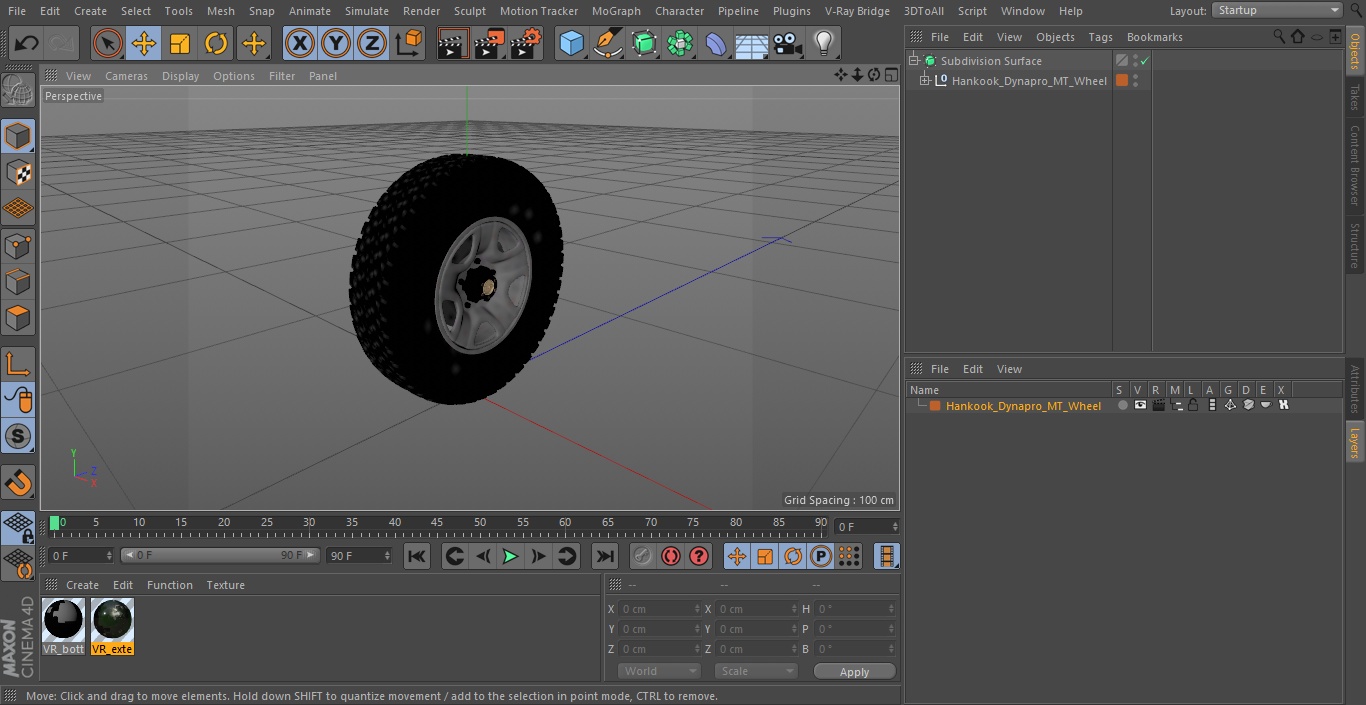Expand Hankook_Dynapro_MT_Wheel object in tree
Screen dimensions: 1366x705
point(925,81)
